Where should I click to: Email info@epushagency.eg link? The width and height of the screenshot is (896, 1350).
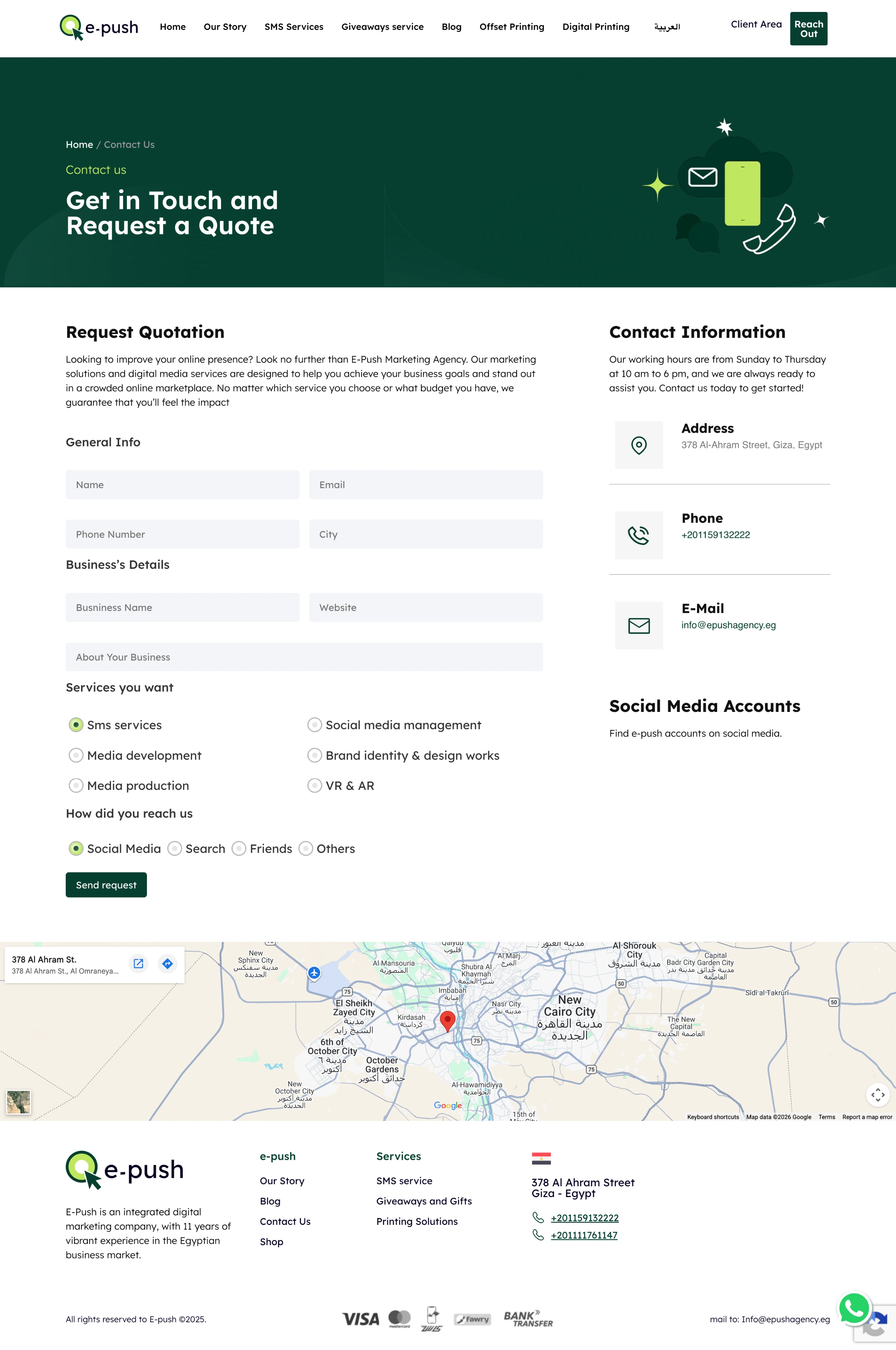pos(729,625)
